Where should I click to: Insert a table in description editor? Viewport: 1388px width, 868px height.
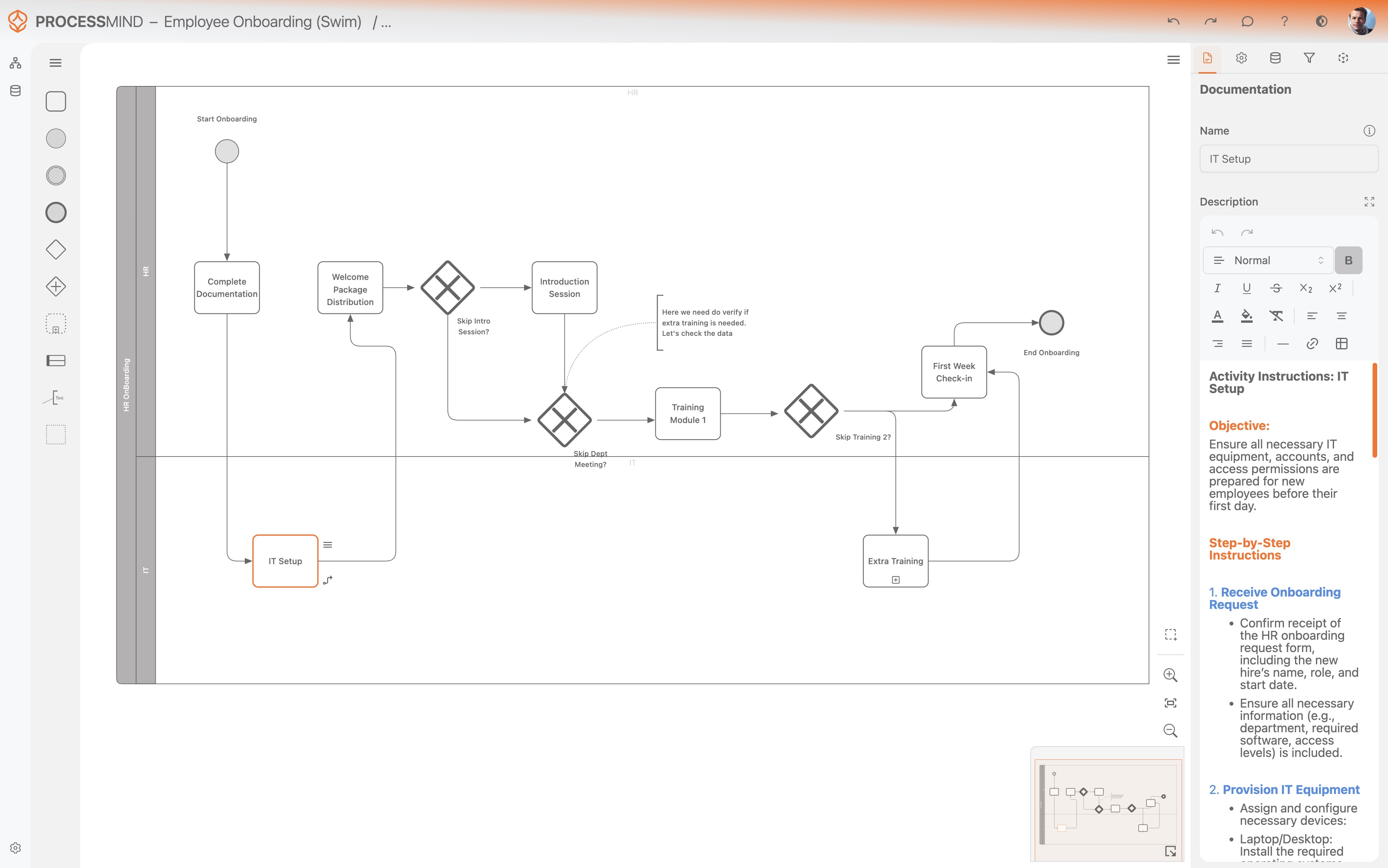[1341, 344]
